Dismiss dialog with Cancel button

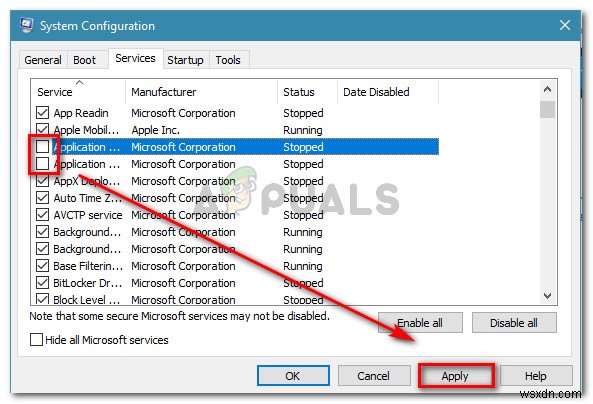[374, 376]
